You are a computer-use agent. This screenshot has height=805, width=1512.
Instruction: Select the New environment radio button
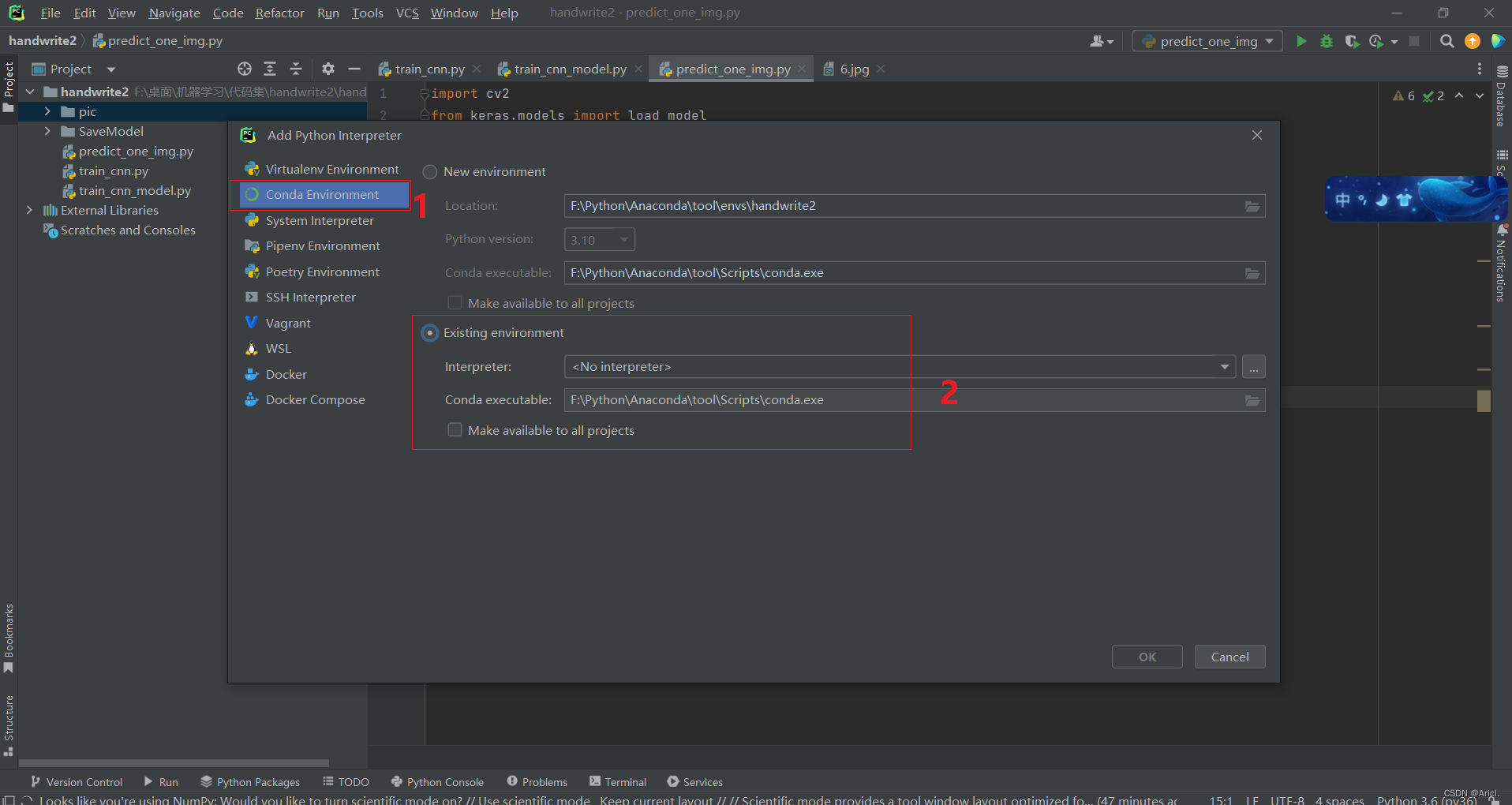pos(430,172)
